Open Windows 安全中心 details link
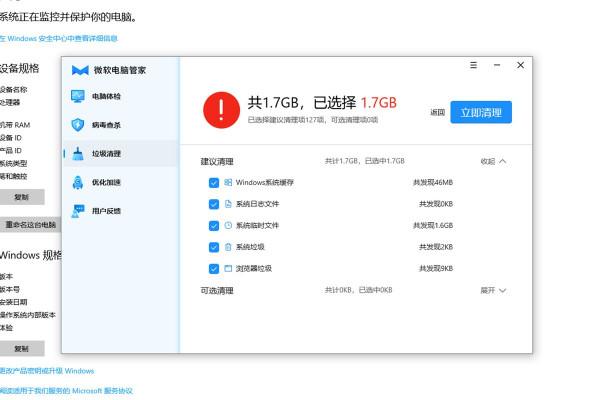Viewport: 600px width, 400px height. 59,39
